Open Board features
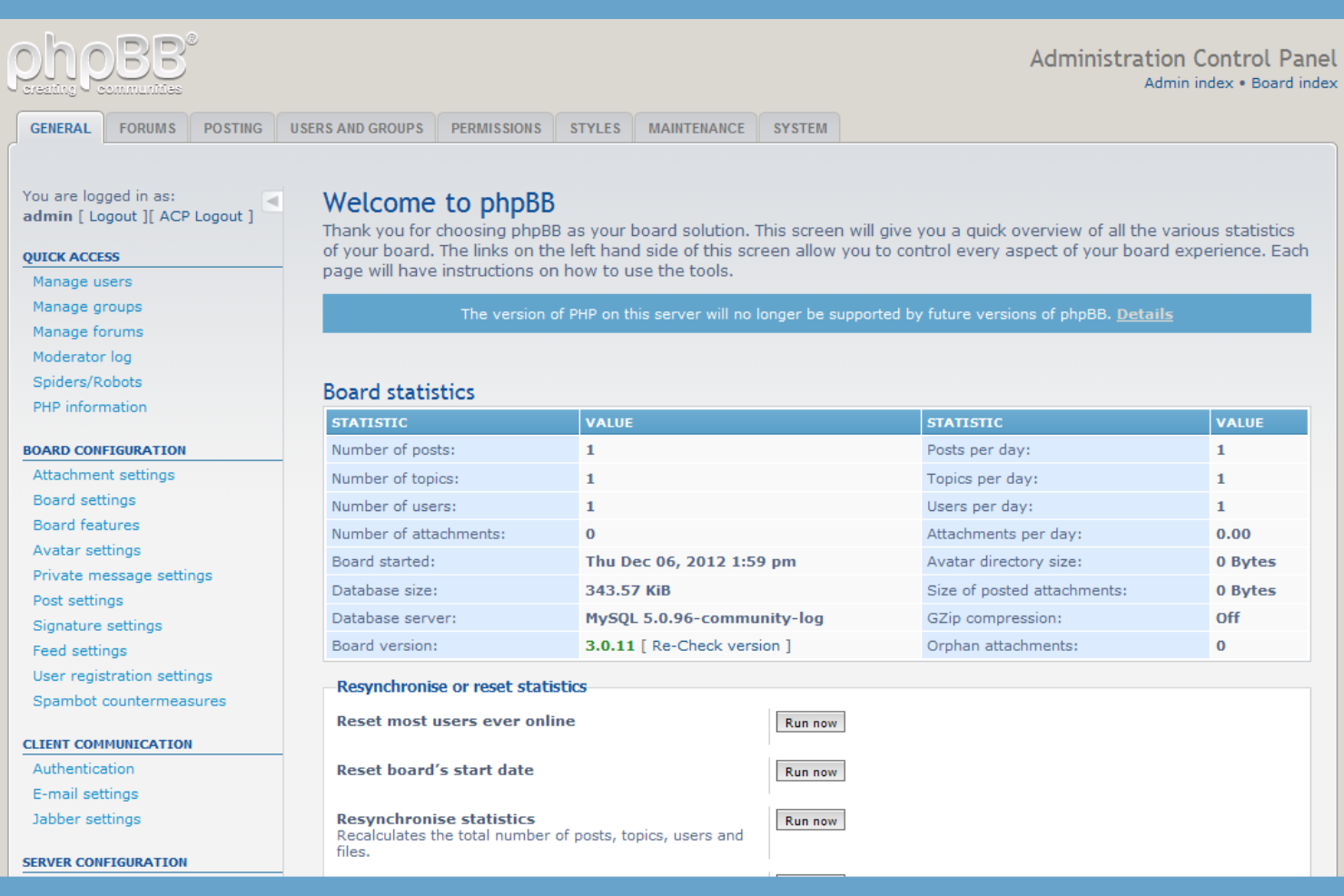This screenshot has height=896, width=1344. (x=86, y=525)
